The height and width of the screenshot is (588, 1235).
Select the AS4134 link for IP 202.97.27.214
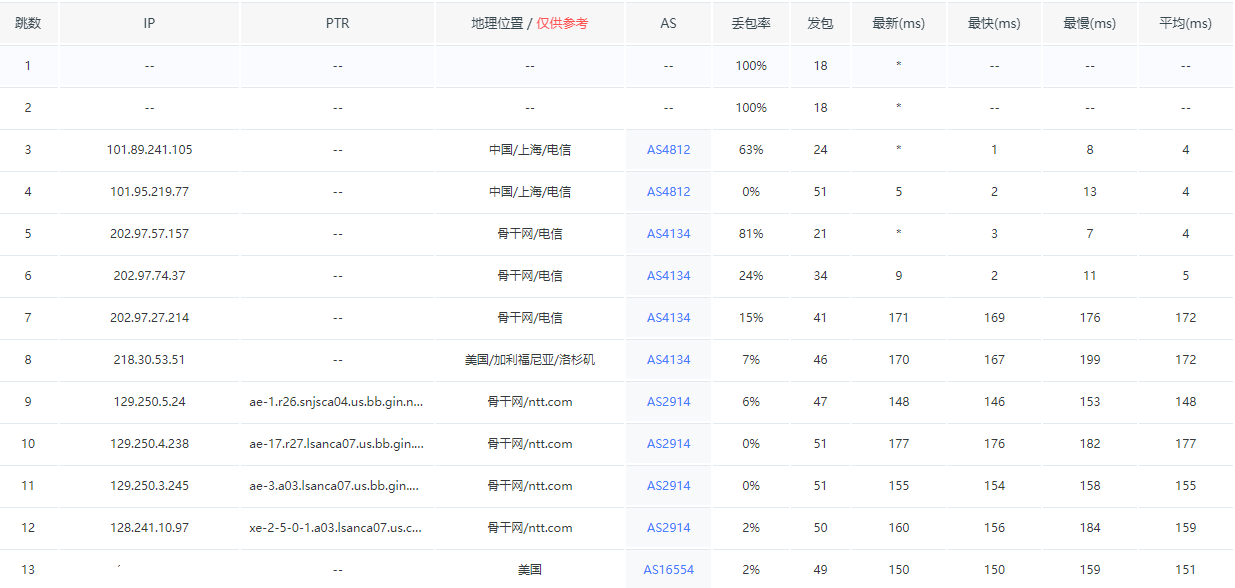(x=668, y=318)
